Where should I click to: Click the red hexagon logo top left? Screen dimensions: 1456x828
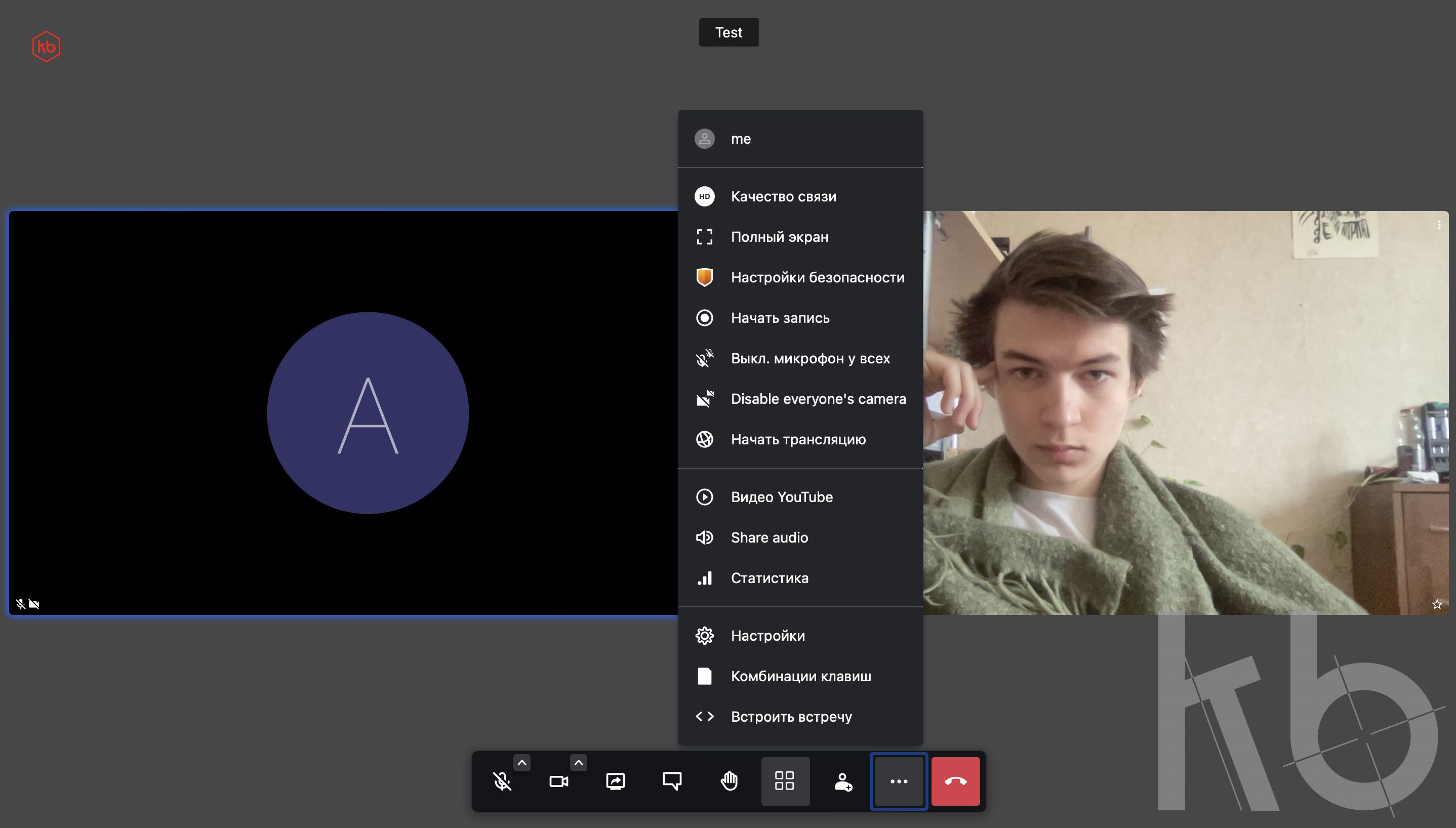[46, 46]
